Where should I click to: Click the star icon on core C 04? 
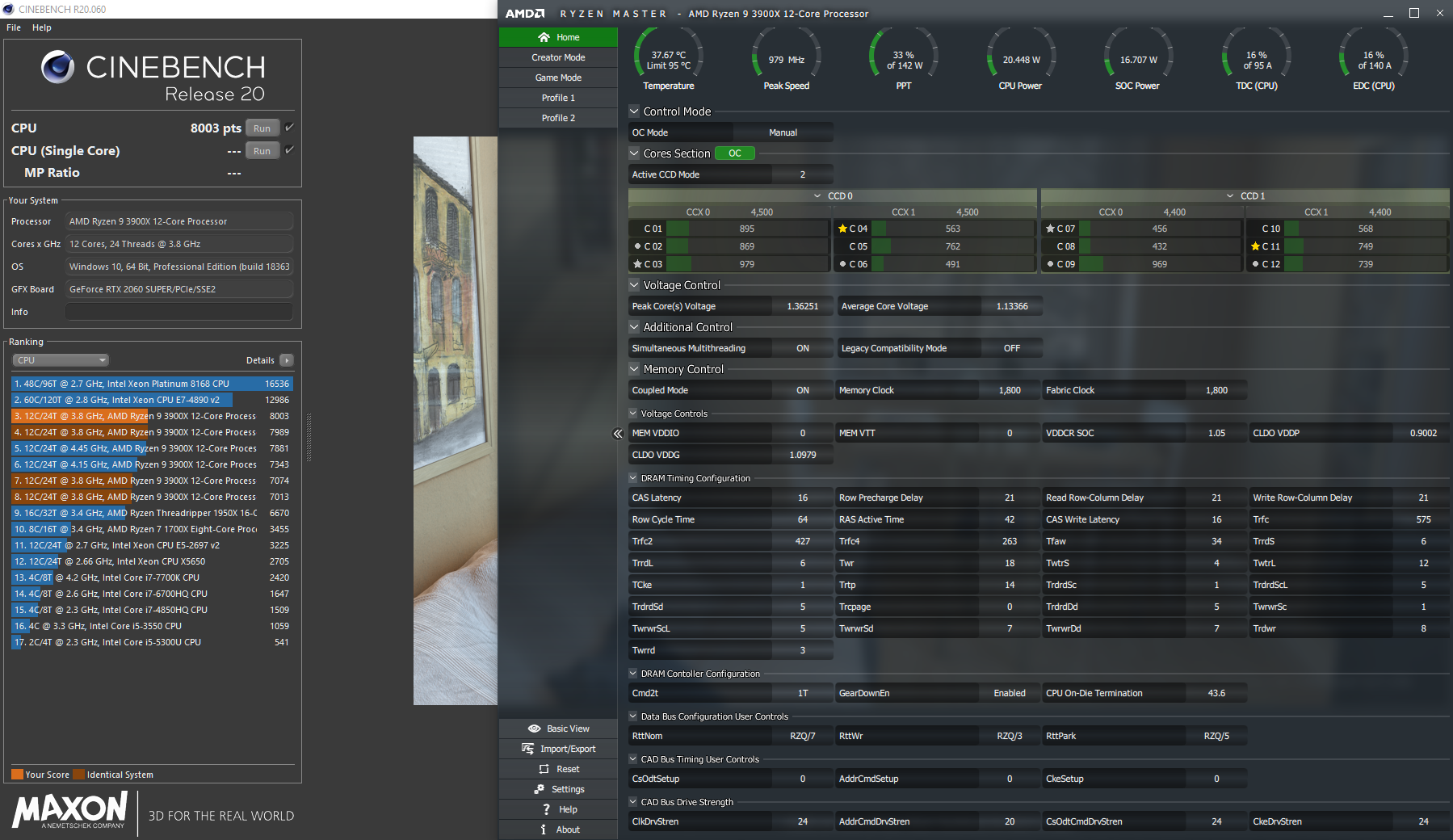(843, 229)
